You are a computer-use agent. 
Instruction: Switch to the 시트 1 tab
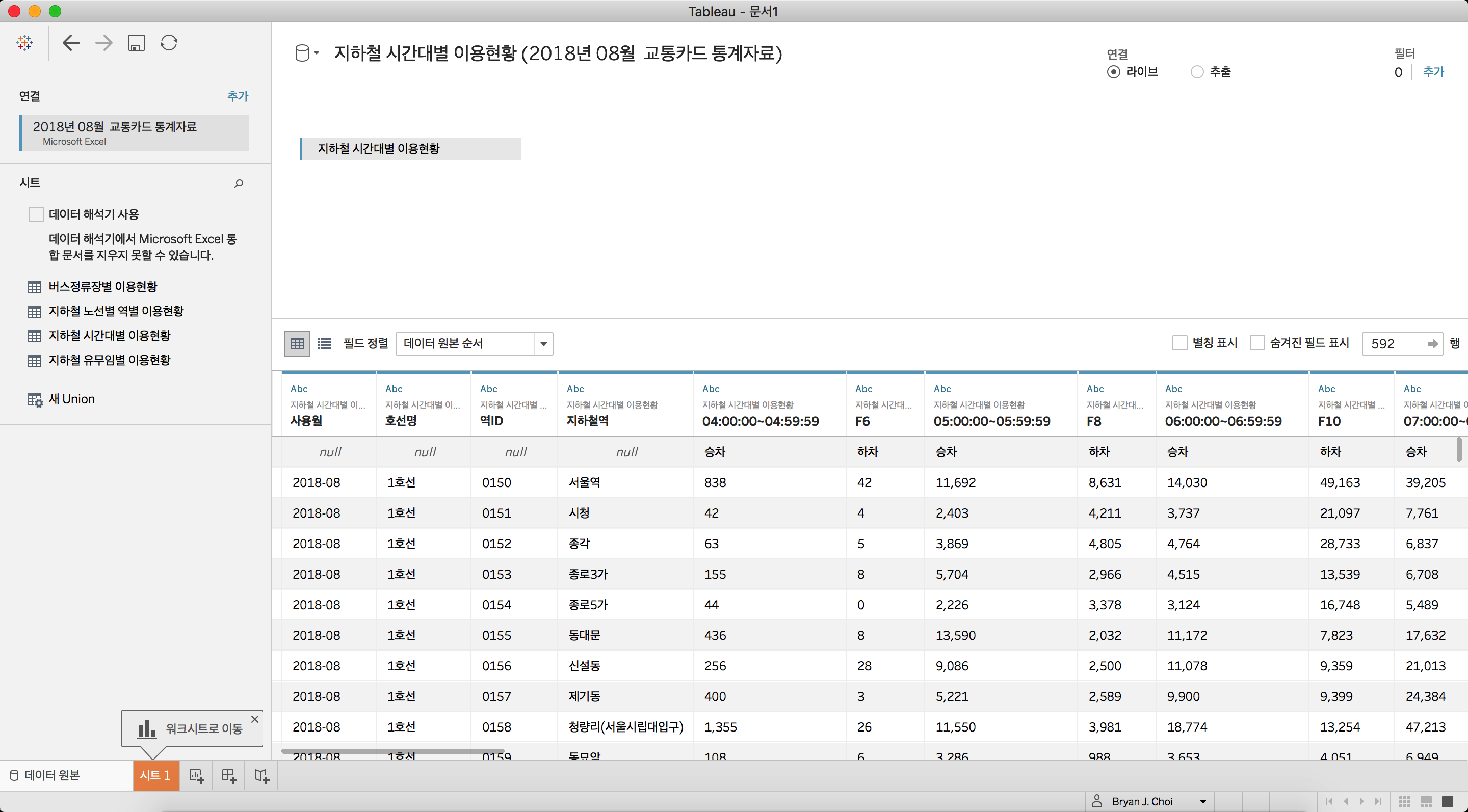tap(155, 775)
